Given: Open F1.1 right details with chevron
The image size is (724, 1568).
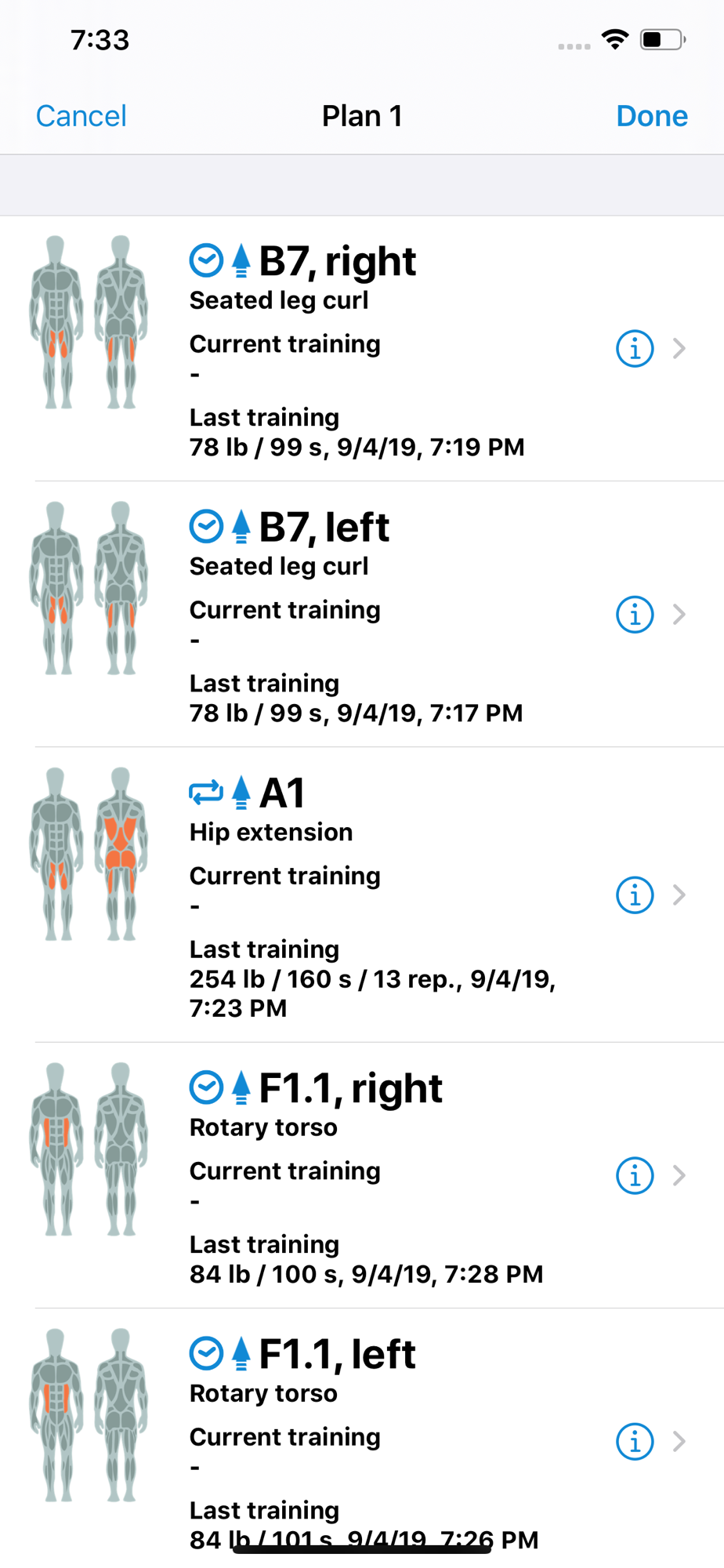Looking at the screenshot, I should 679,1175.
